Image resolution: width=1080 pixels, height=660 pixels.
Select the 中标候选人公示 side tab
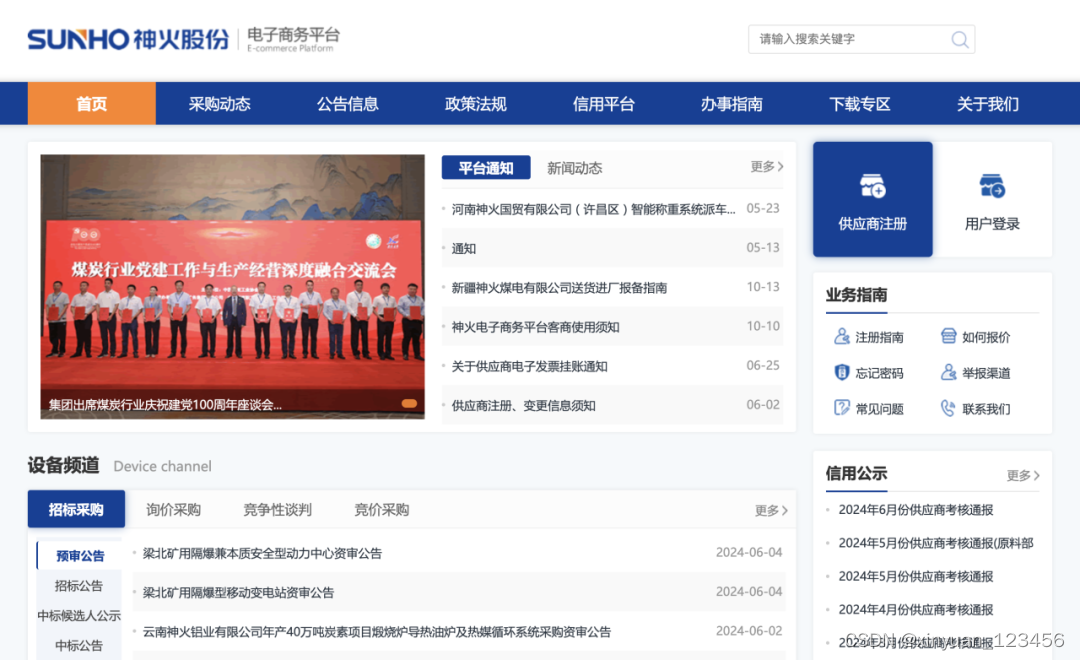coord(79,615)
